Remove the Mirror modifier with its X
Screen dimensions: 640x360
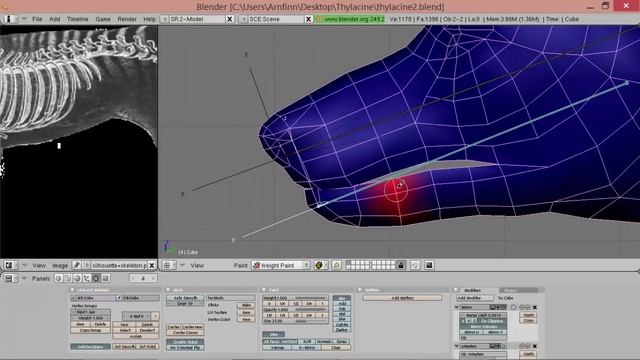point(535,307)
